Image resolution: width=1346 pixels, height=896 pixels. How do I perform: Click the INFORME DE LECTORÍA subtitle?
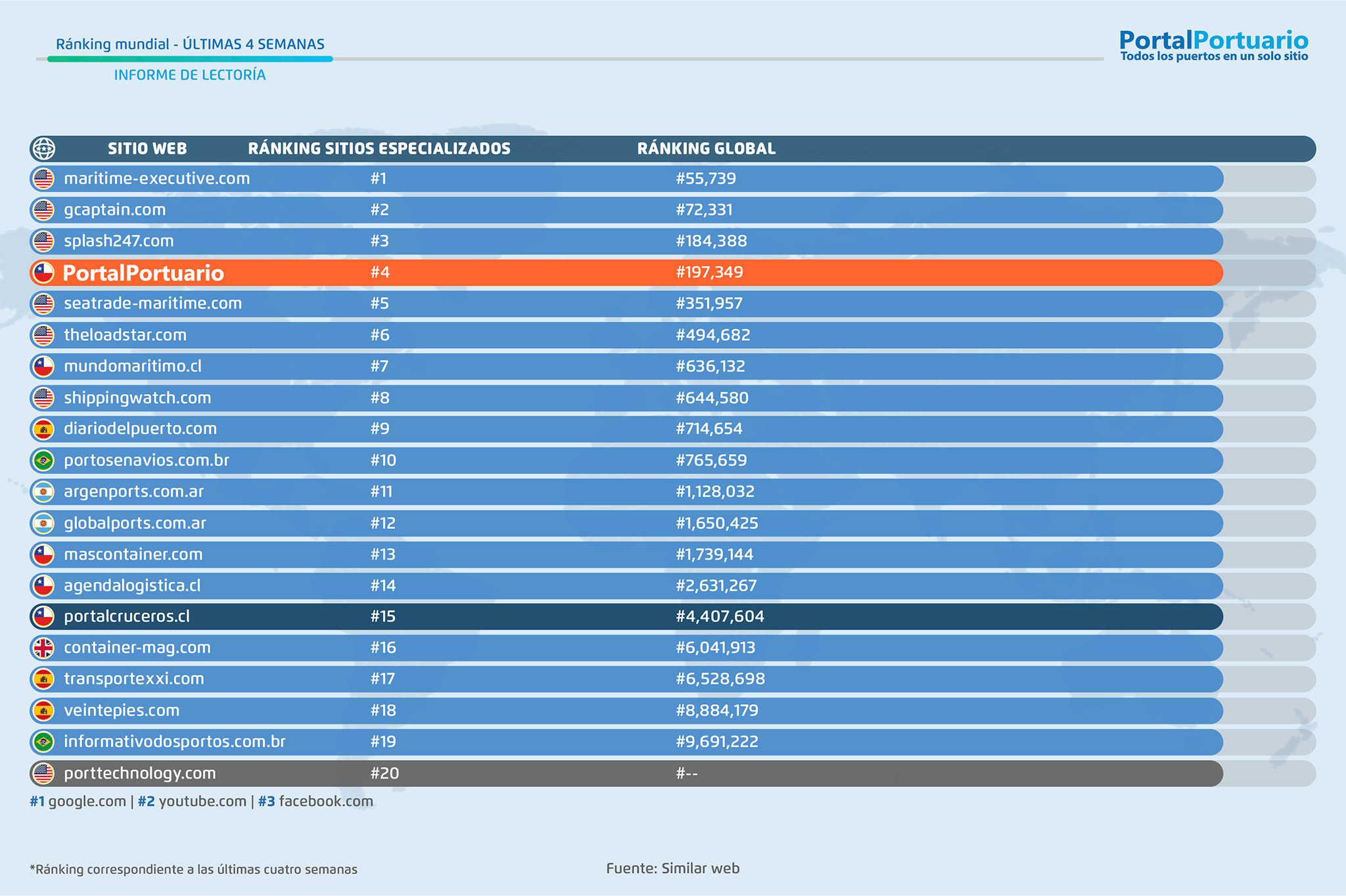click(190, 75)
